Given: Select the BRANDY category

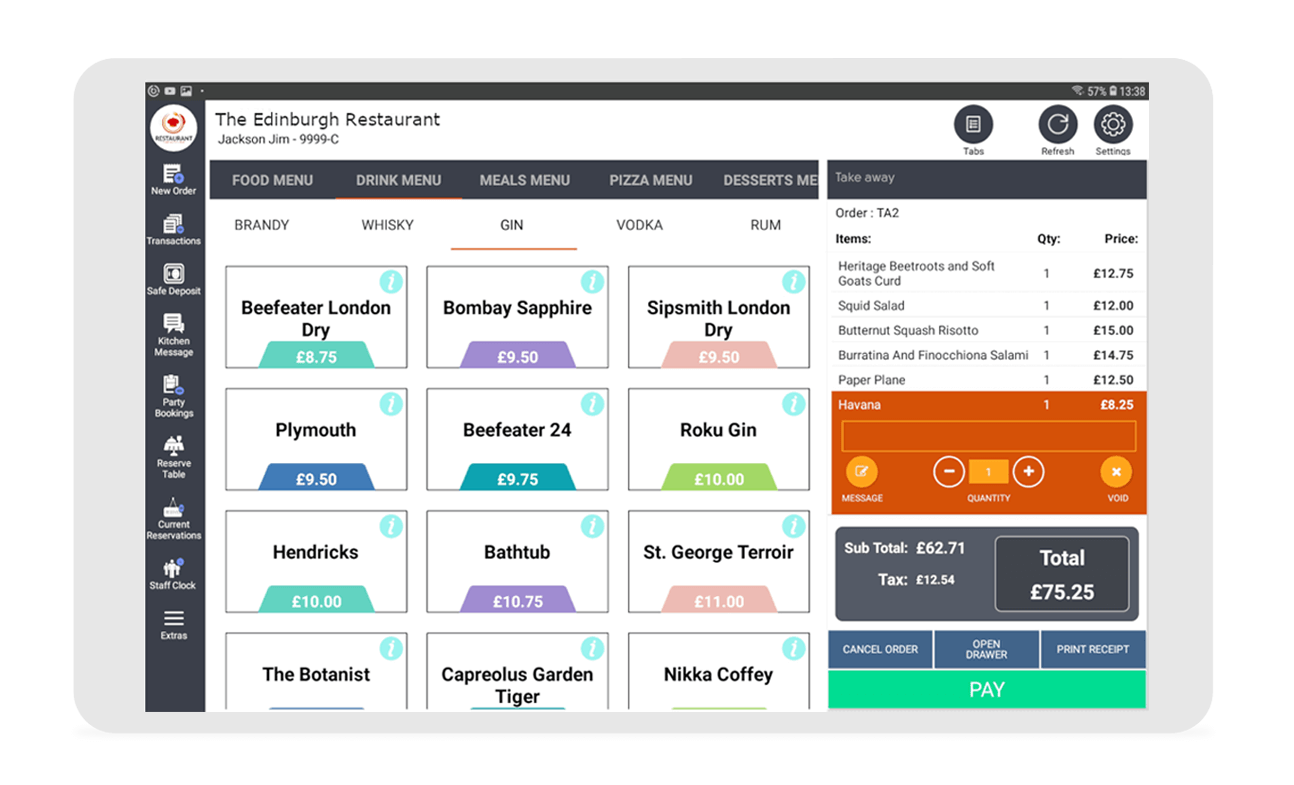Looking at the screenshot, I should coord(262,225).
